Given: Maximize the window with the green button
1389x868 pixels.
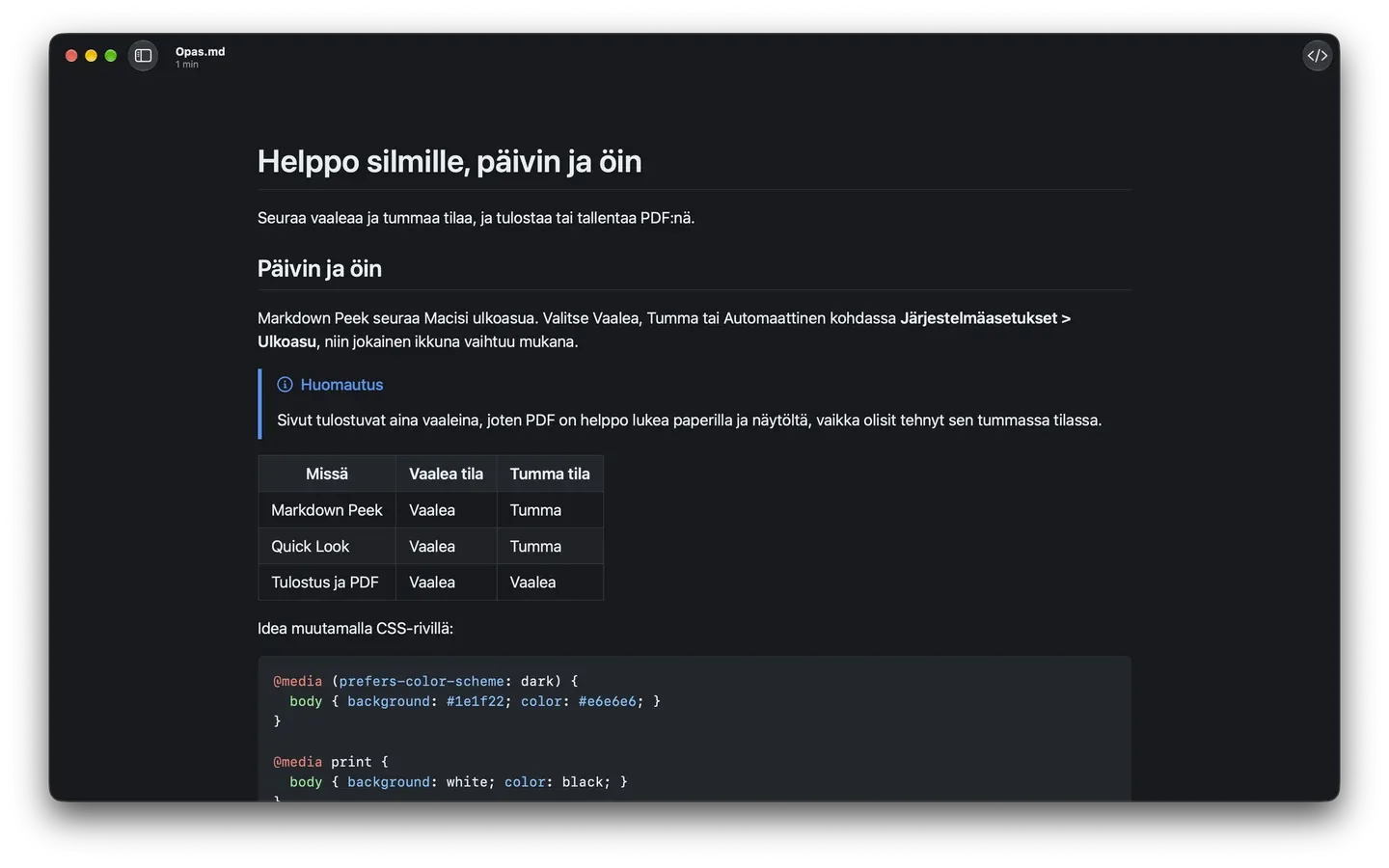Looking at the screenshot, I should [111, 56].
